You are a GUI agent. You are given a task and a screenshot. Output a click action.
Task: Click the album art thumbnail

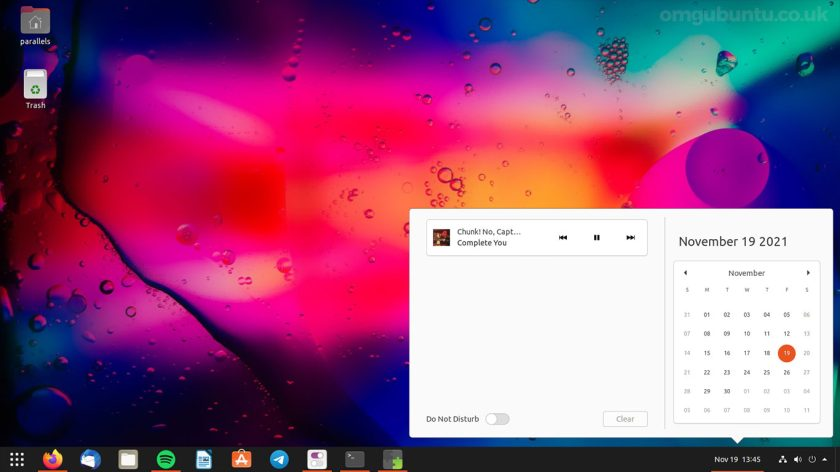coord(441,237)
